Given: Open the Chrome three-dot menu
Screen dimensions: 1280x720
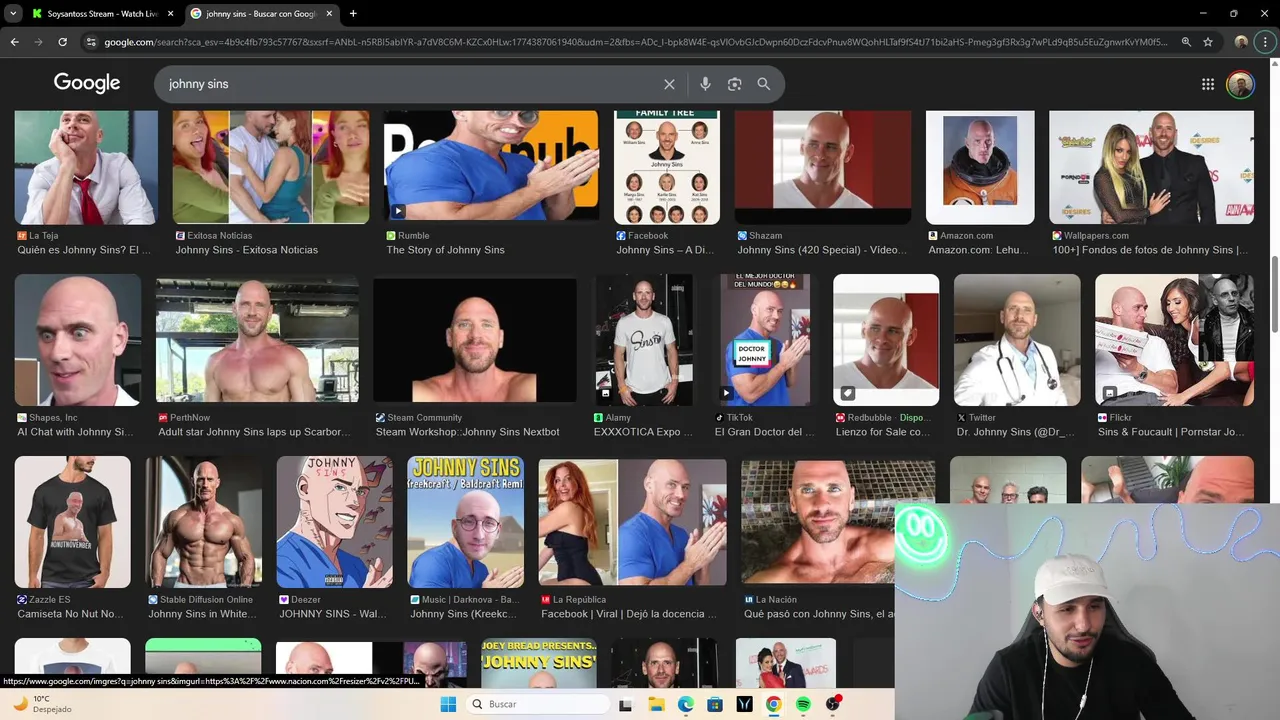Looking at the screenshot, I should coord(1266,42).
